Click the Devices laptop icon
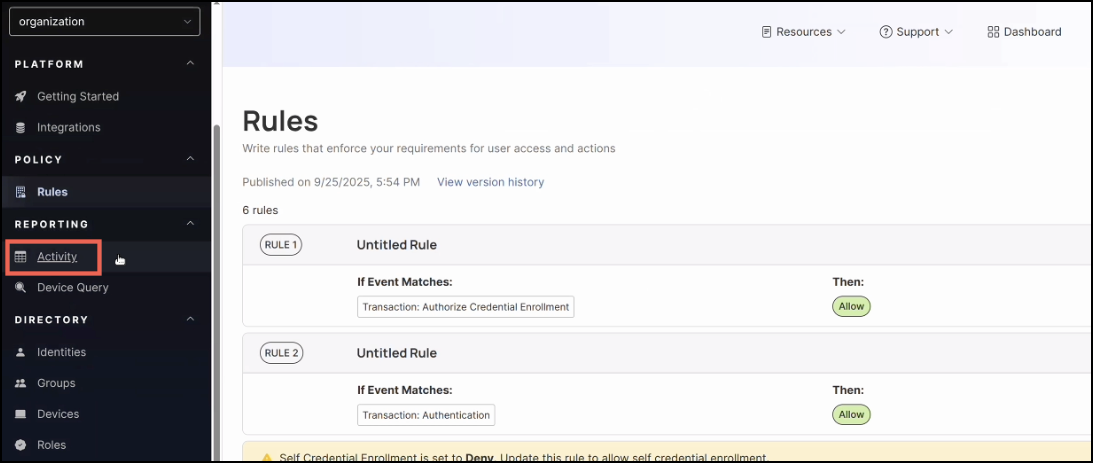This screenshot has height=463, width=1093. point(21,414)
